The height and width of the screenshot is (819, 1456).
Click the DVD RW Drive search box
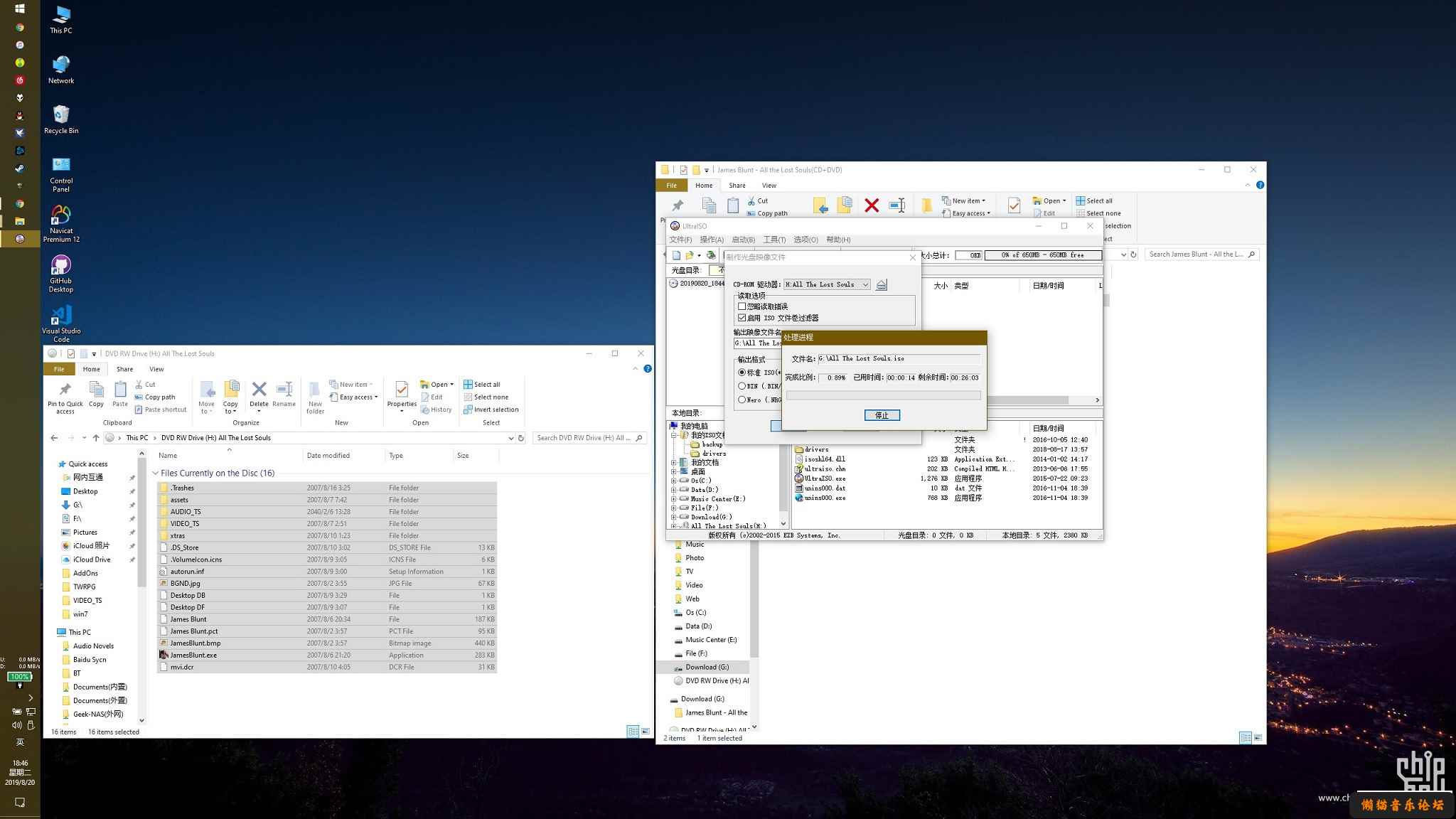pos(589,438)
